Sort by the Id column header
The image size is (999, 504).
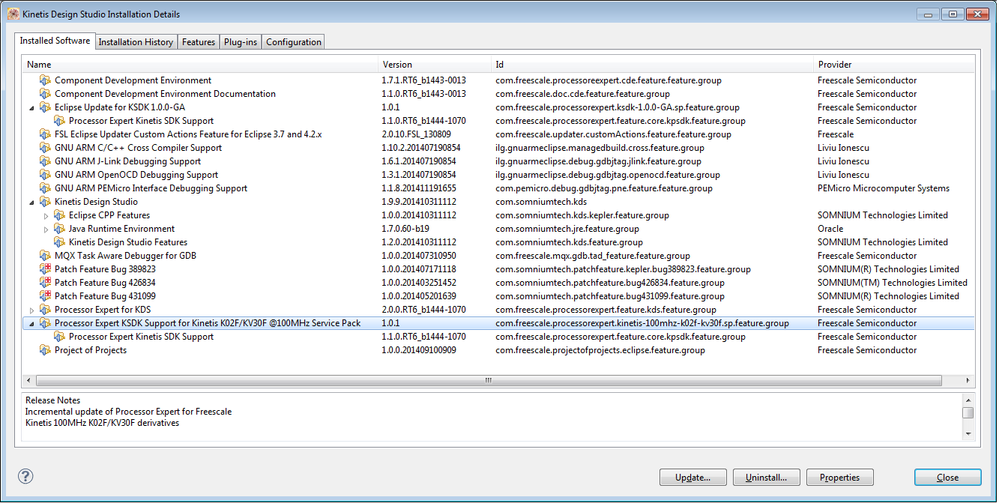coord(653,64)
